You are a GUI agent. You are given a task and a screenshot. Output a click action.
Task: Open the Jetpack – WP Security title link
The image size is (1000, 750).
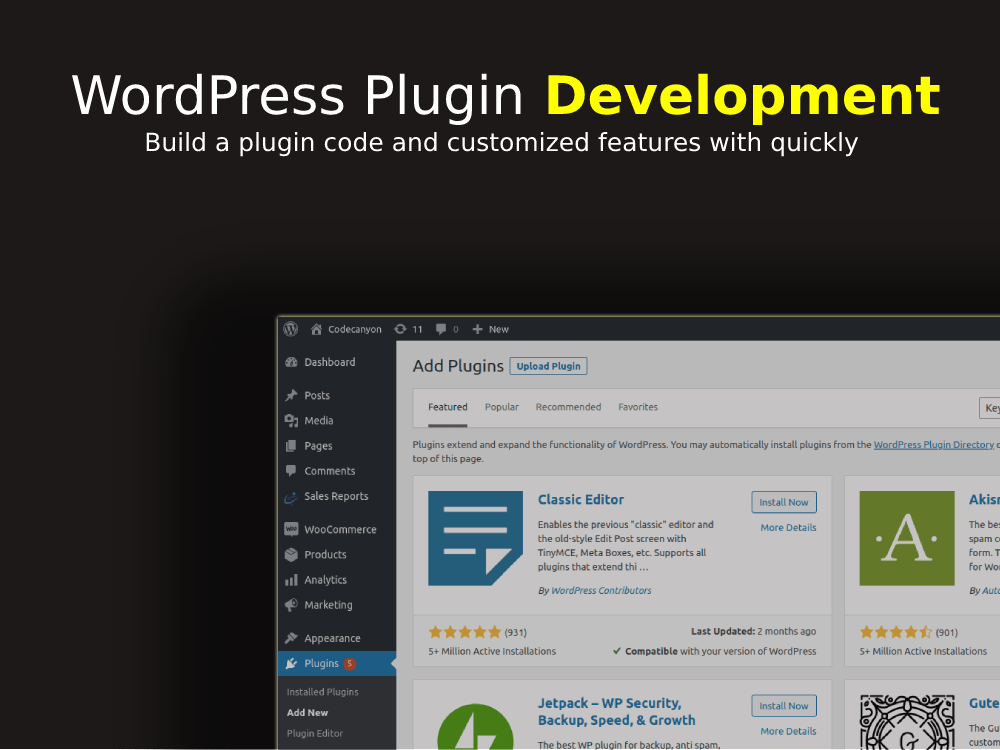point(616,712)
